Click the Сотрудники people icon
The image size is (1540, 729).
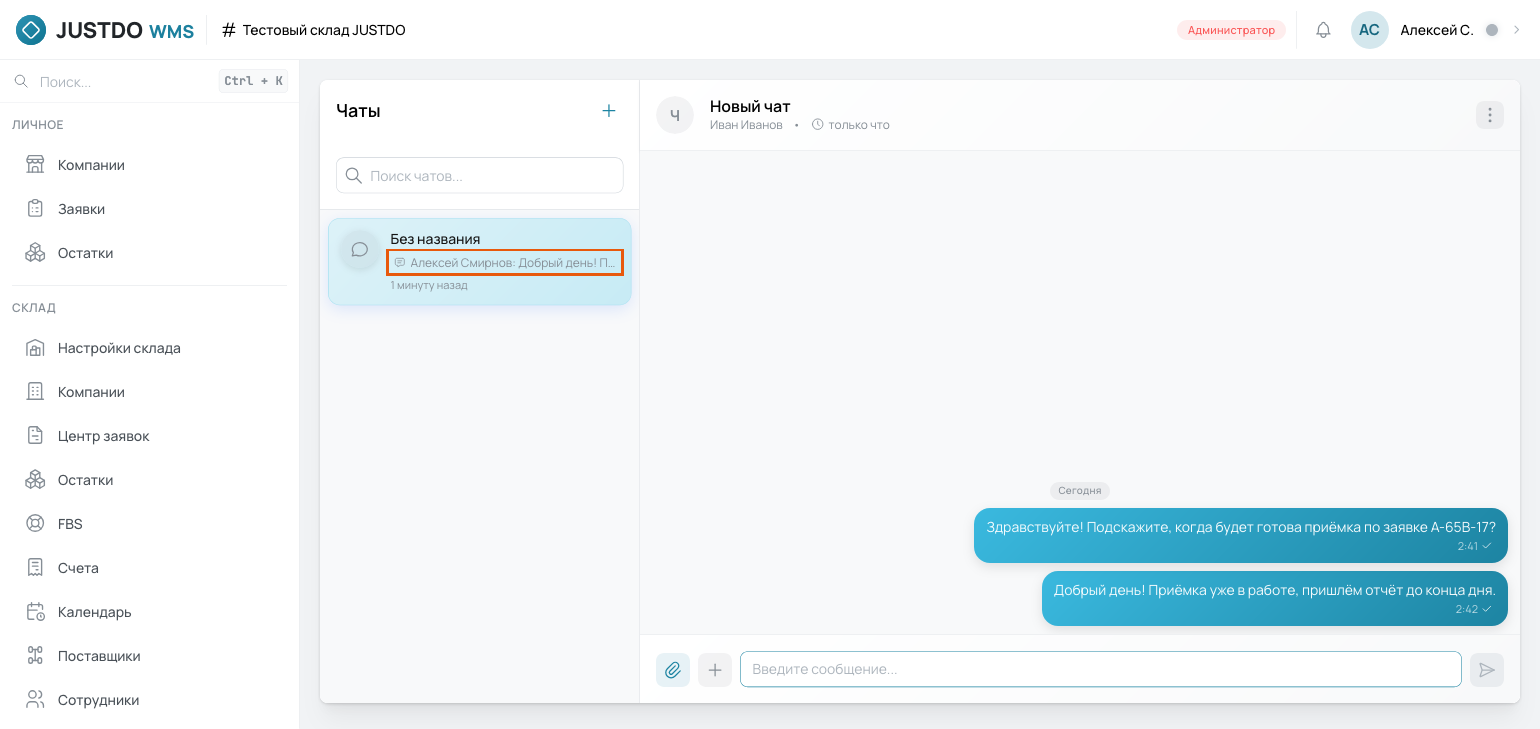[x=35, y=700]
